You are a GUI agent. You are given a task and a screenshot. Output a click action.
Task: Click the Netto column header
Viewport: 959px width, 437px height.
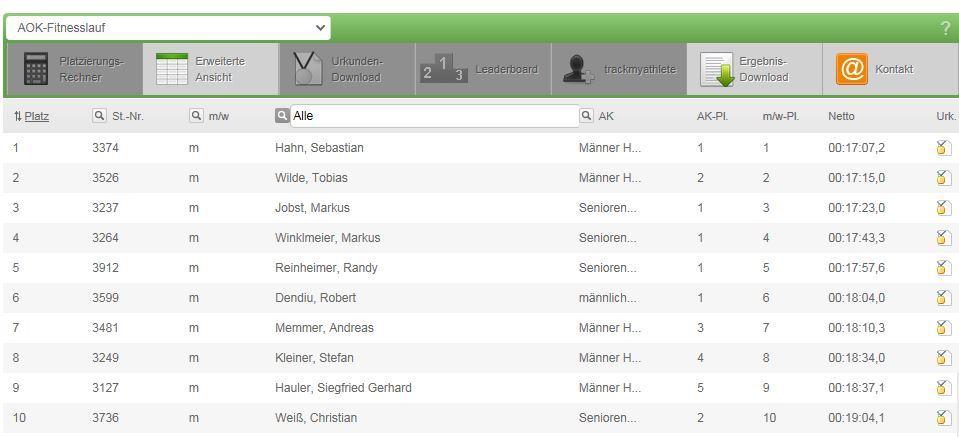point(841,116)
